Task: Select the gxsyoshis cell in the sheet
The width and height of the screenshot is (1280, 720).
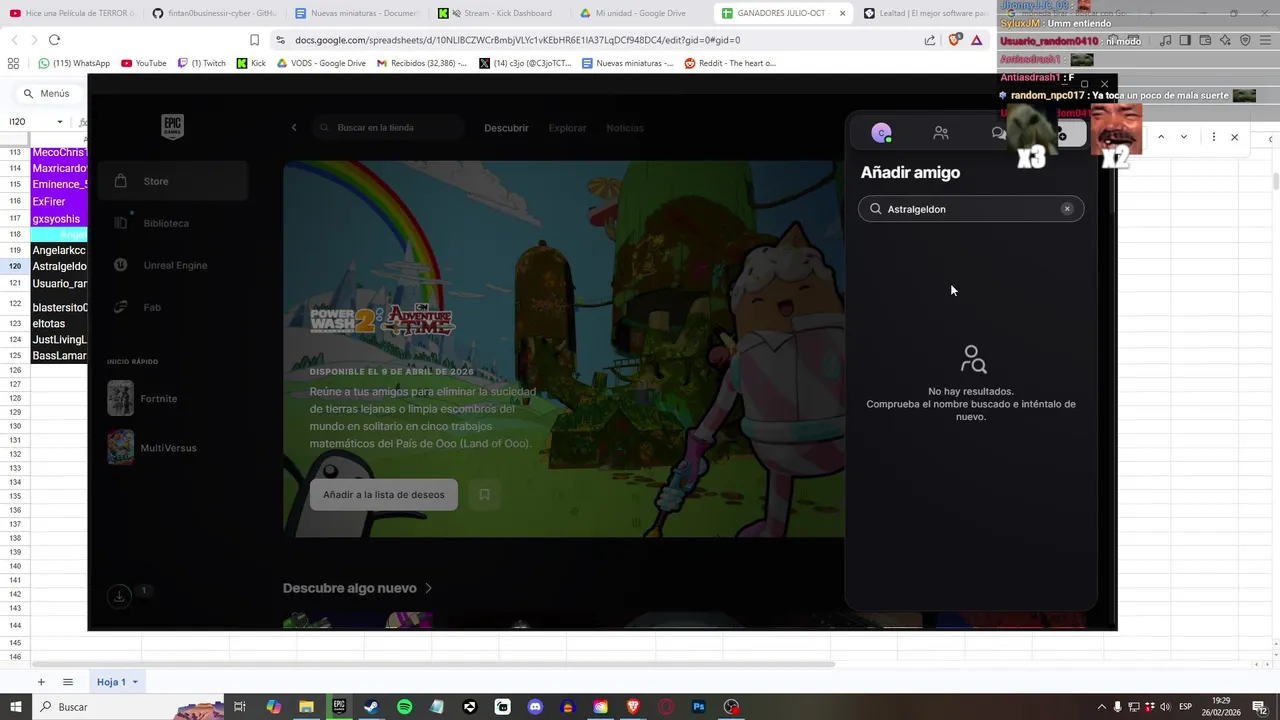Action: pos(59,219)
